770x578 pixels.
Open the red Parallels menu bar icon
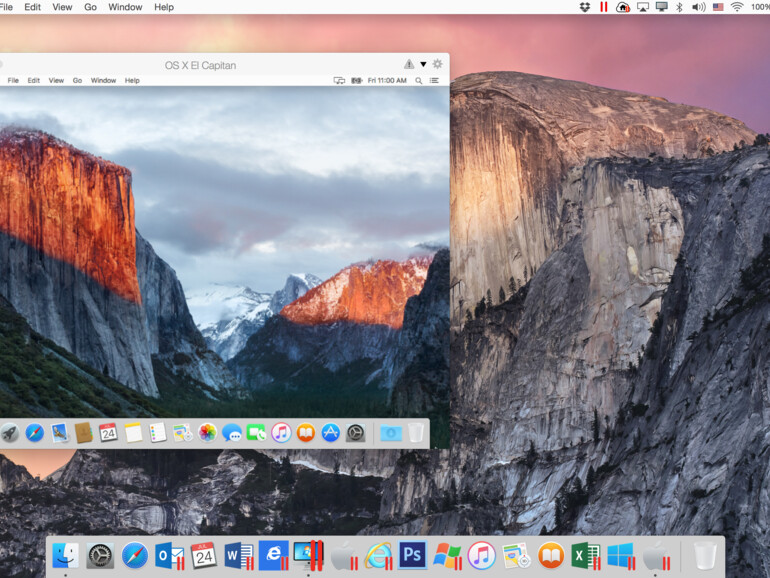[x=604, y=7]
